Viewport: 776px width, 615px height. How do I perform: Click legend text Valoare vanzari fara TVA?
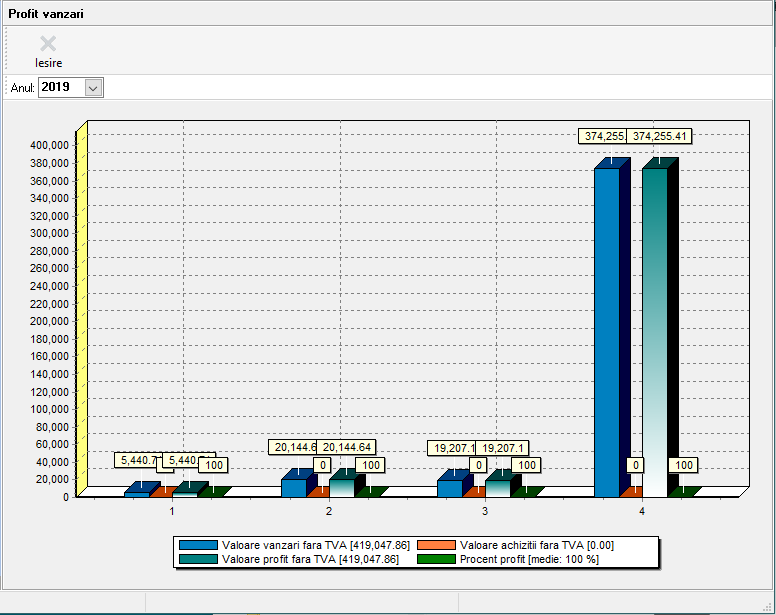[315, 545]
